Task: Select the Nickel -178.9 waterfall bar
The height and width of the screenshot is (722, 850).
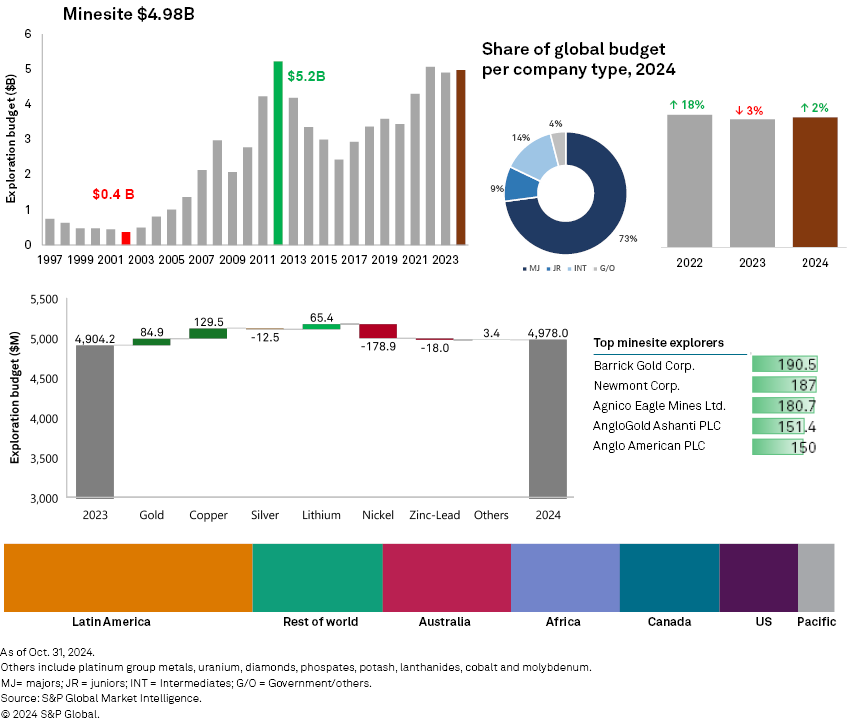Action: (x=377, y=331)
